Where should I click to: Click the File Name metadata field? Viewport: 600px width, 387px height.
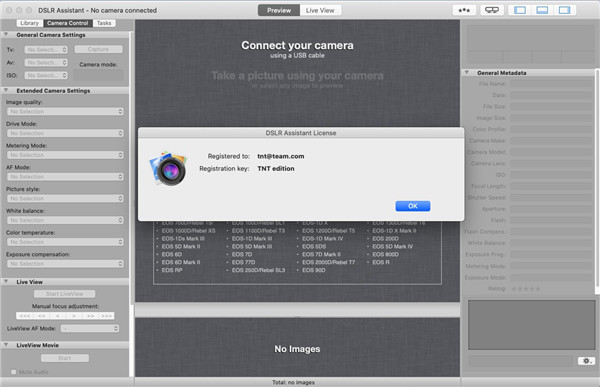tap(551, 84)
